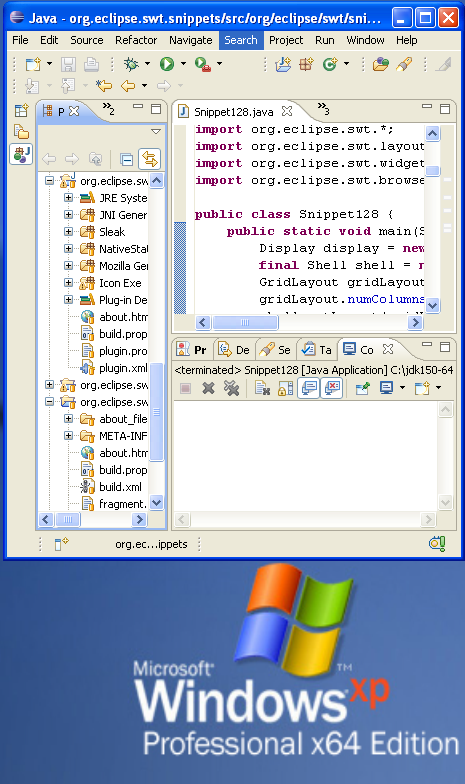The height and width of the screenshot is (784, 465).
Task: Click the Package Explorer horizontal scrollbar thumb
Action: pos(68,520)
